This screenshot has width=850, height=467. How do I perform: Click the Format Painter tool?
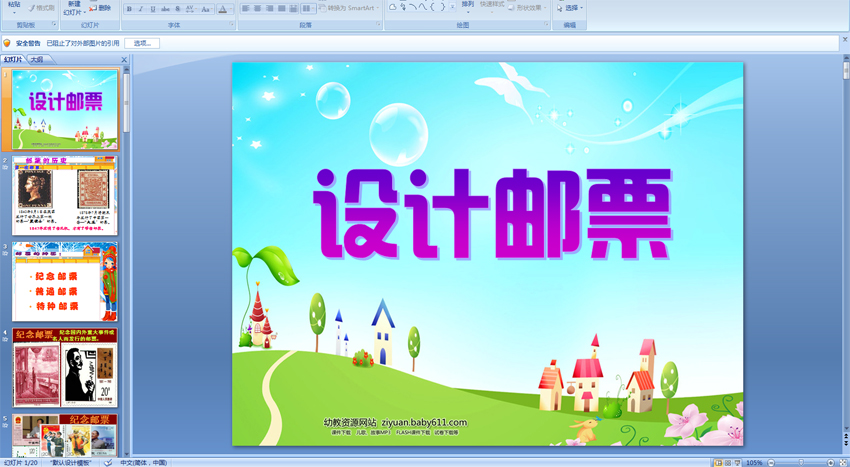coord(42,8)
